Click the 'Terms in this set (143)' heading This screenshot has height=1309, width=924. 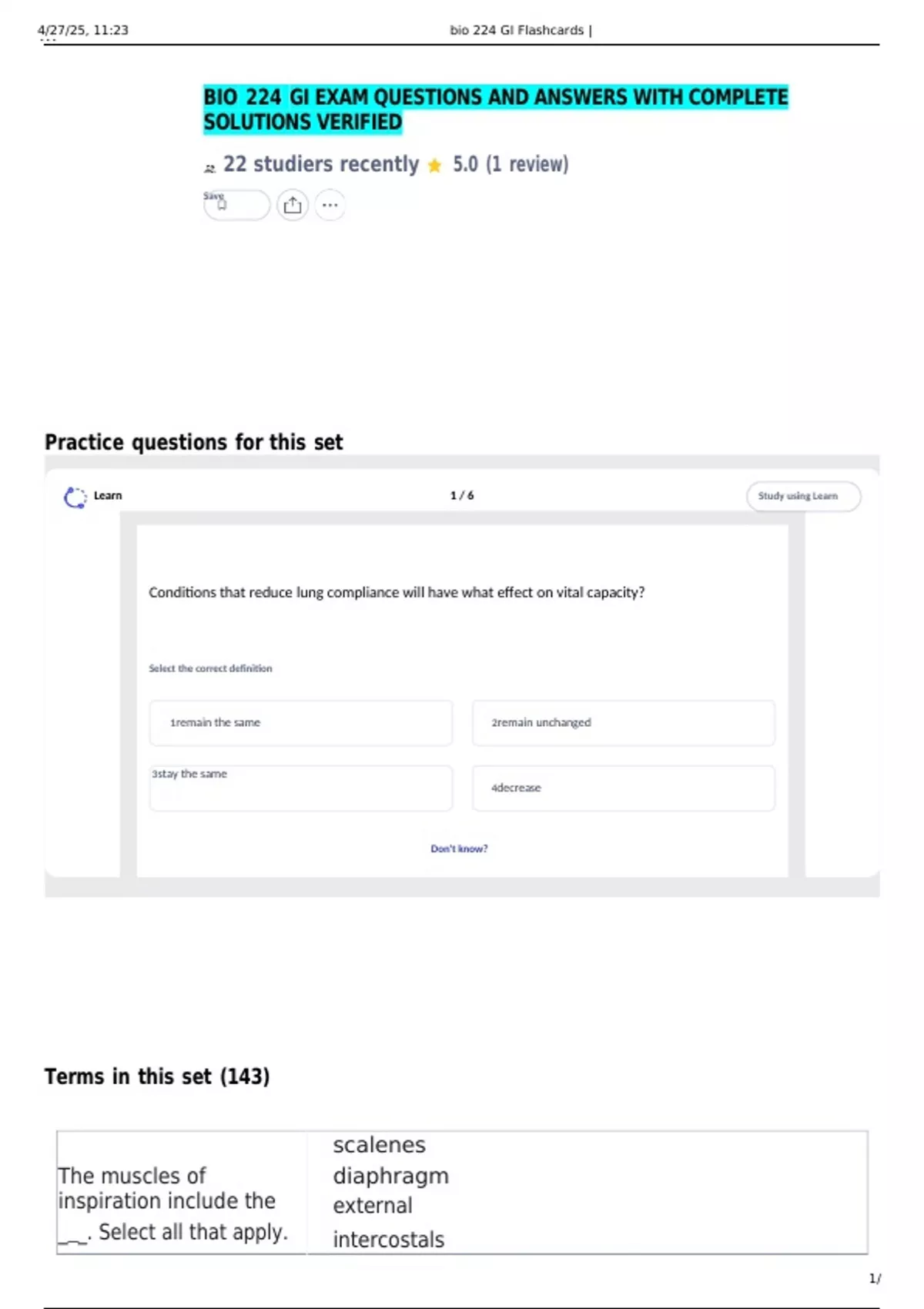(157, 1076)
